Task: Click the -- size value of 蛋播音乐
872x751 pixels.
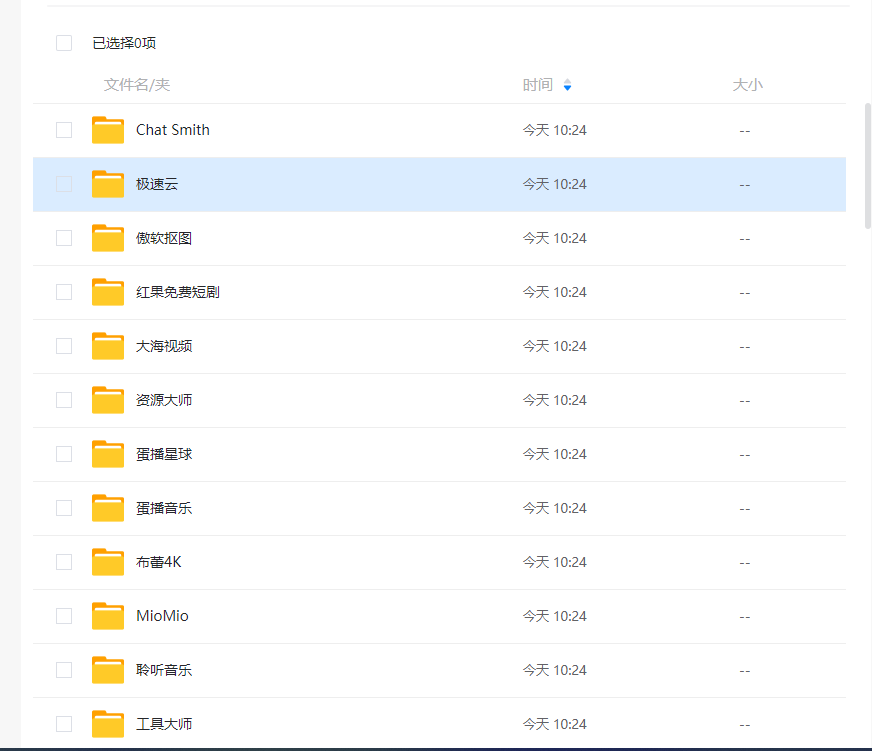Action: pos(745,508)
